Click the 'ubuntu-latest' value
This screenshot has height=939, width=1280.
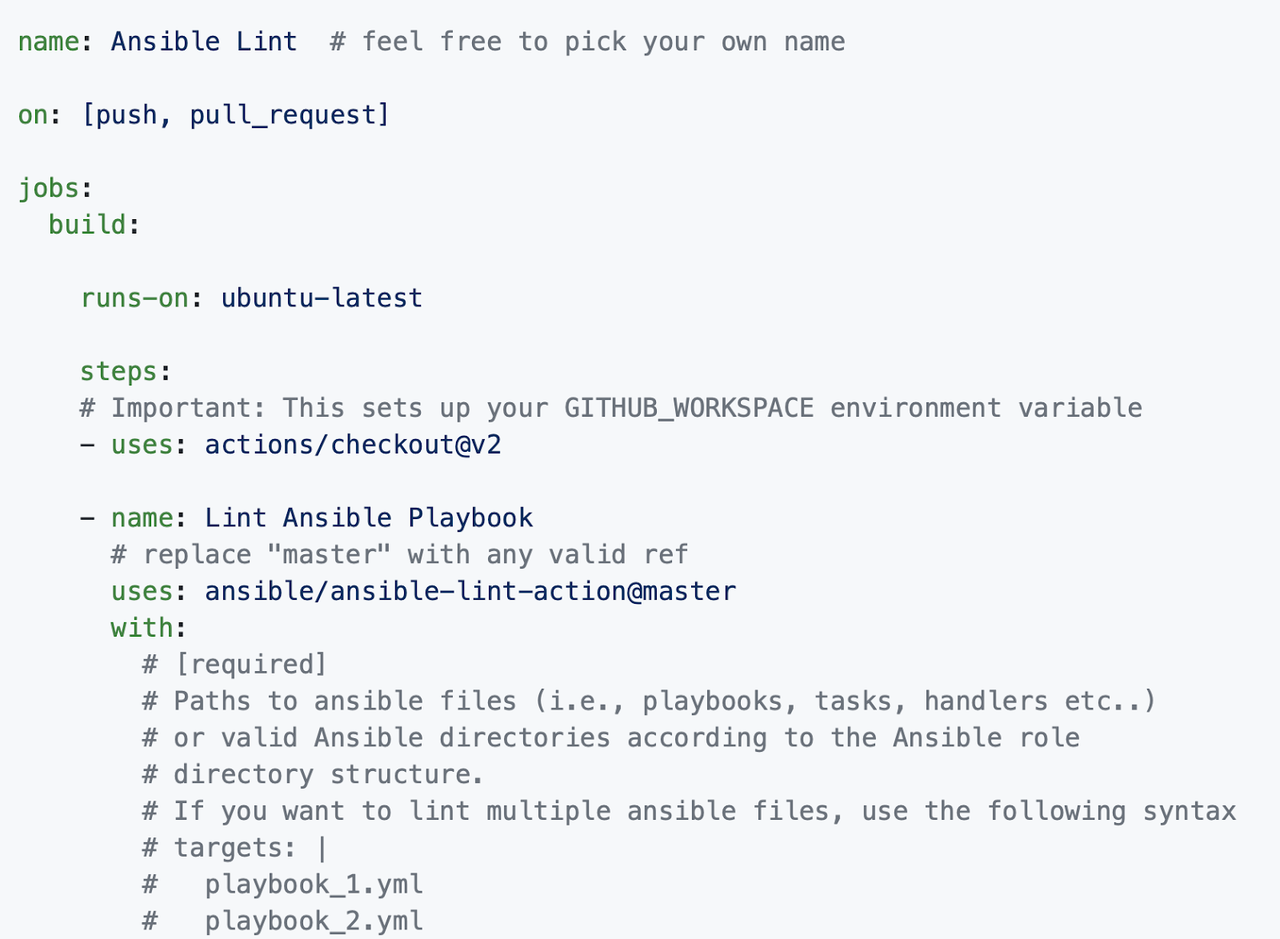tap(321, 298)
